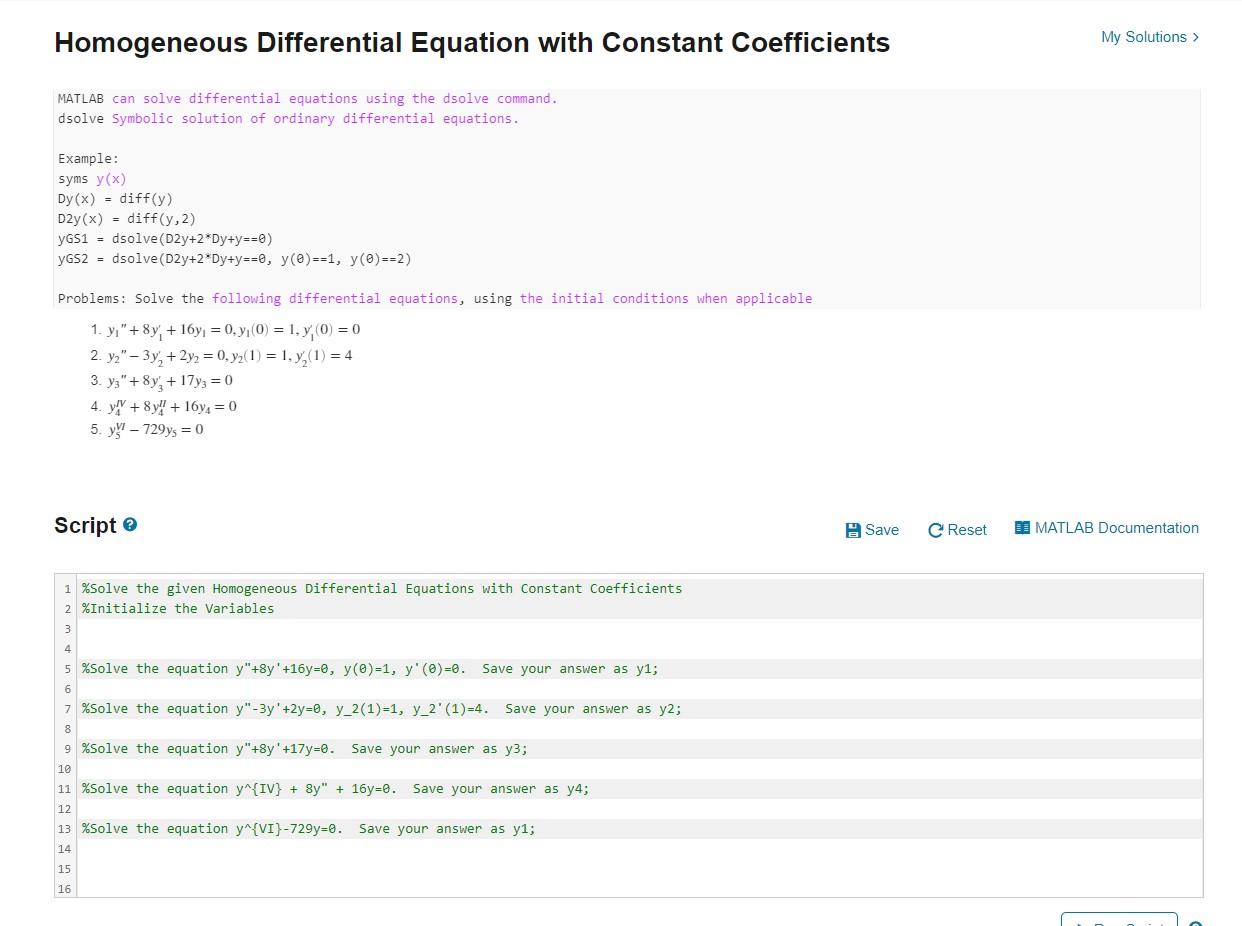The height and width of the screenshot is (926, 1242).
Task: Click the Initialize the Variables comment line
Action: (x=175, y=608)
